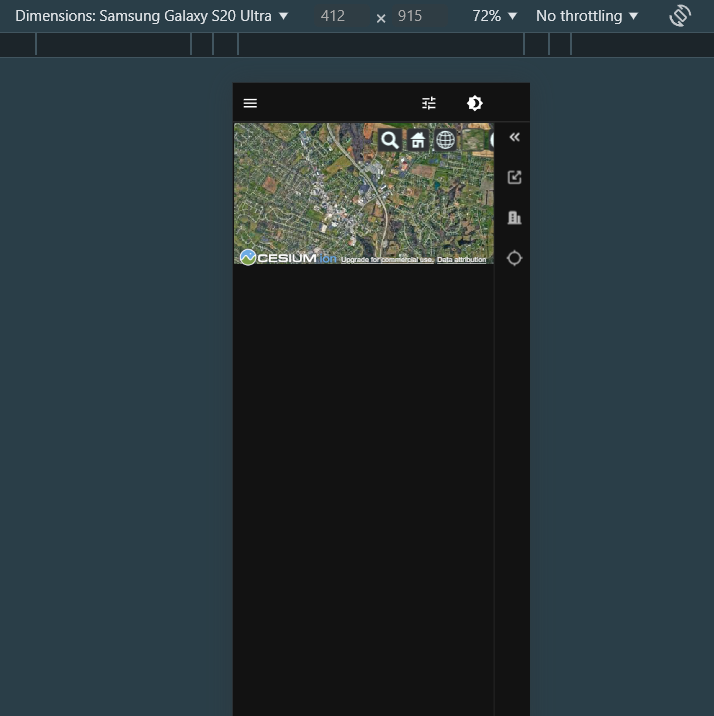Viewport: 714px width, 716px height.
Task: Click the buildings icon in sidebar
Action: point(514,217)
